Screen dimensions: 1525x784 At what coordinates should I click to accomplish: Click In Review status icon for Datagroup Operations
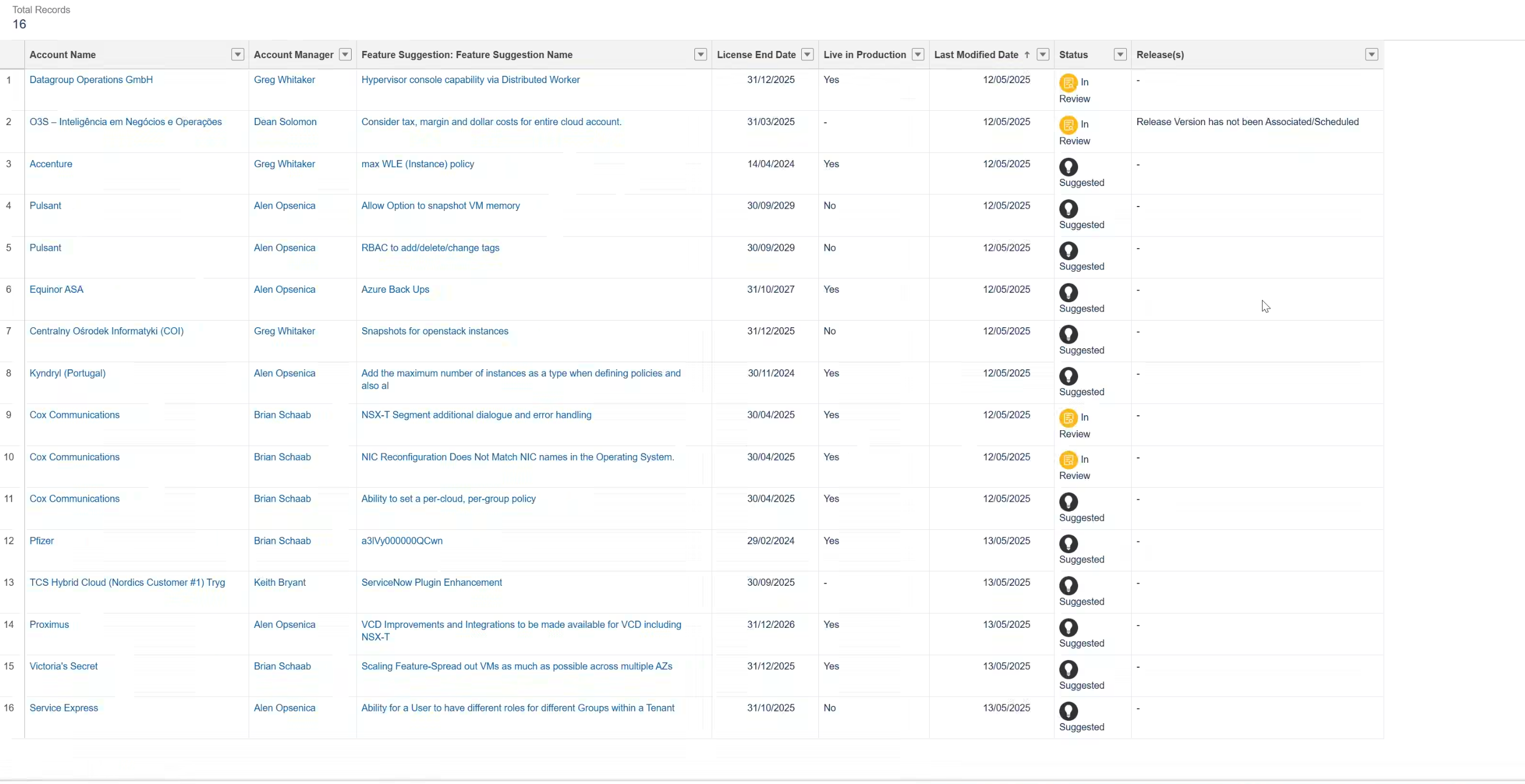(1068, 82)
